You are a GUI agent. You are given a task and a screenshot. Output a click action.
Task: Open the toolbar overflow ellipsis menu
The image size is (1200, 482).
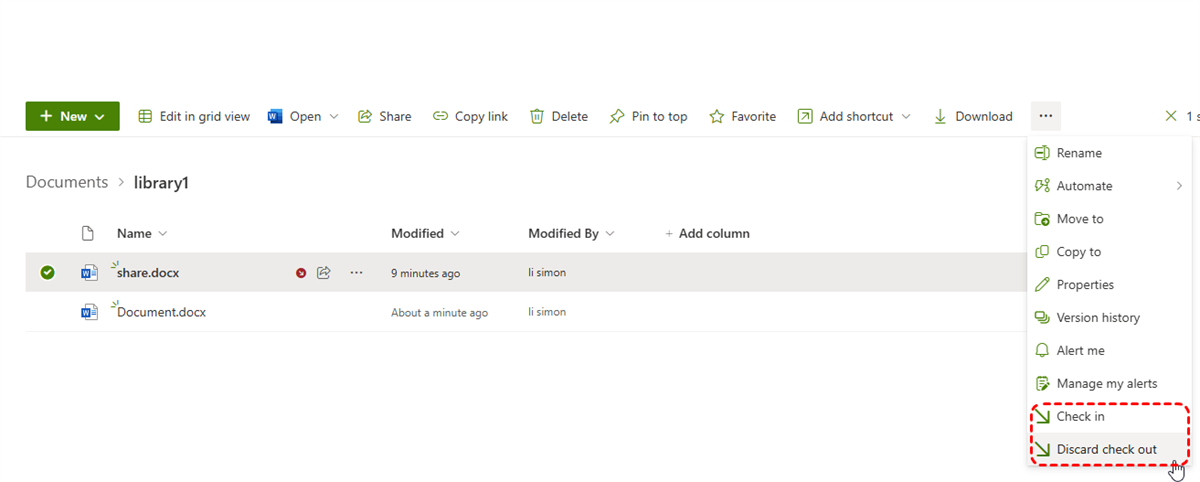(1045, 116)
